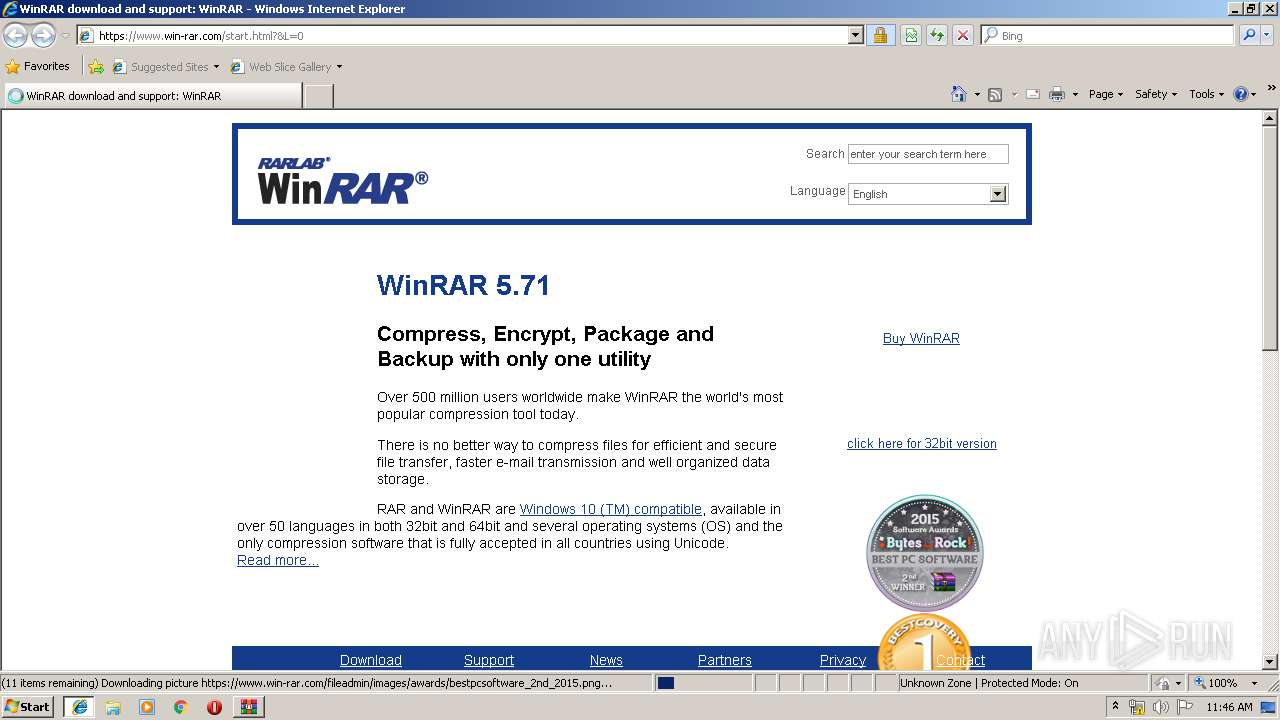Go forward with the Forward arrow button

[43, 35]
